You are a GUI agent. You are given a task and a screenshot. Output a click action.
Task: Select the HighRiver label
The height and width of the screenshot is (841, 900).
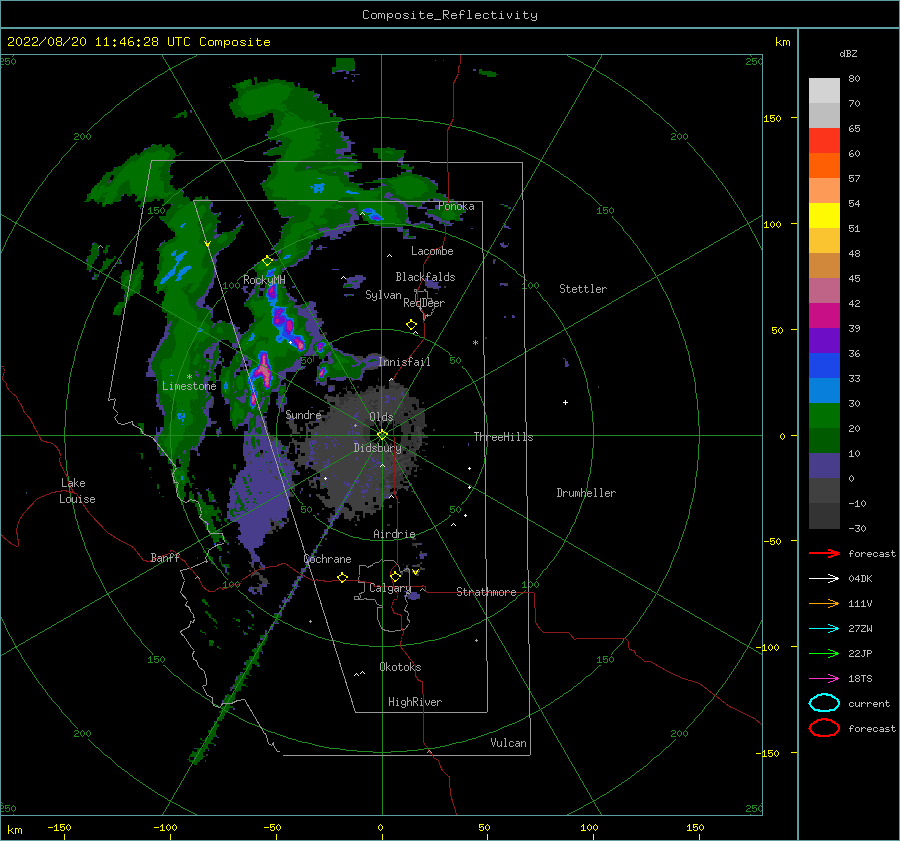414,702
